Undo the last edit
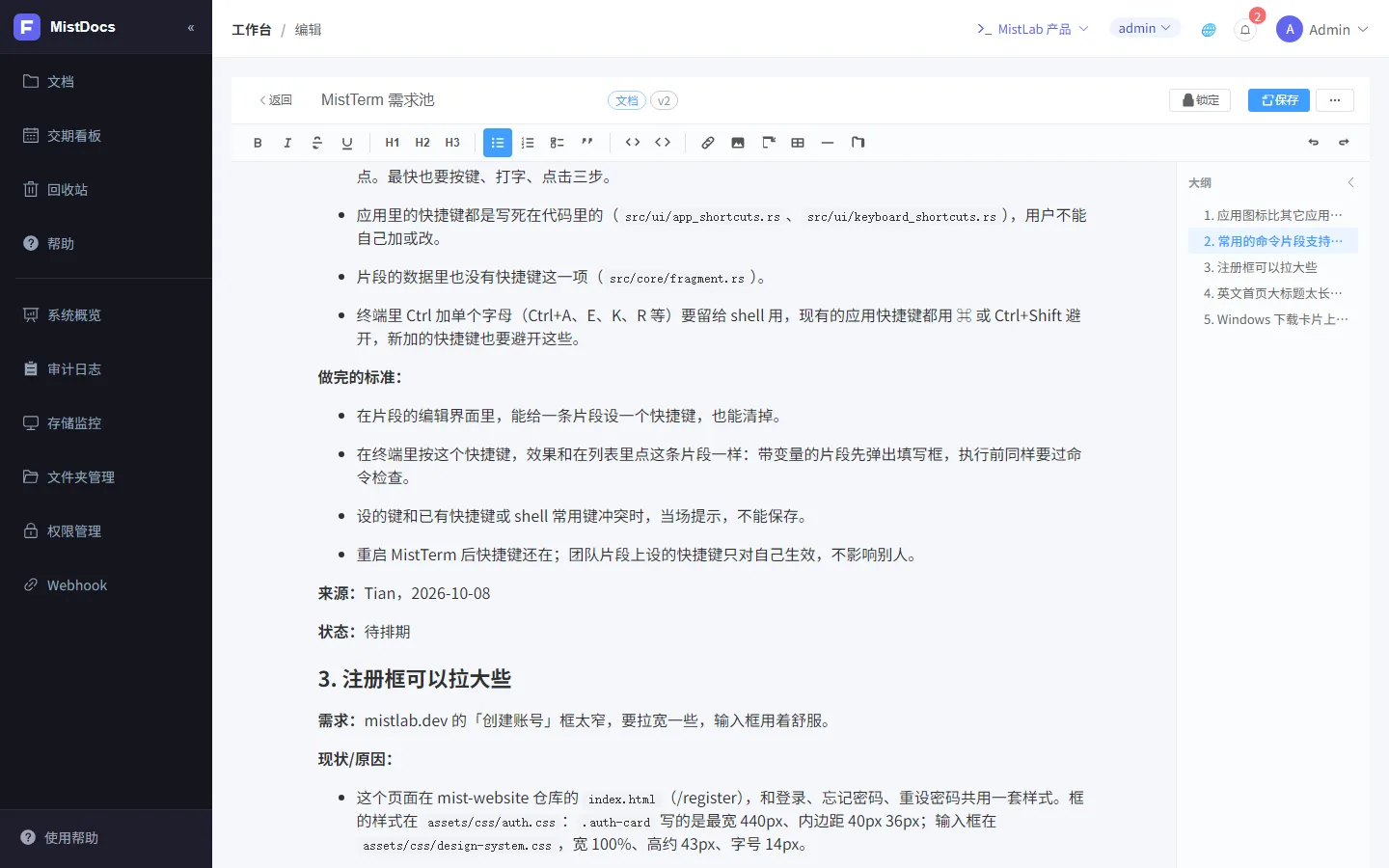The height and width of the screenshot is (868, 1389). [1314, 143]
